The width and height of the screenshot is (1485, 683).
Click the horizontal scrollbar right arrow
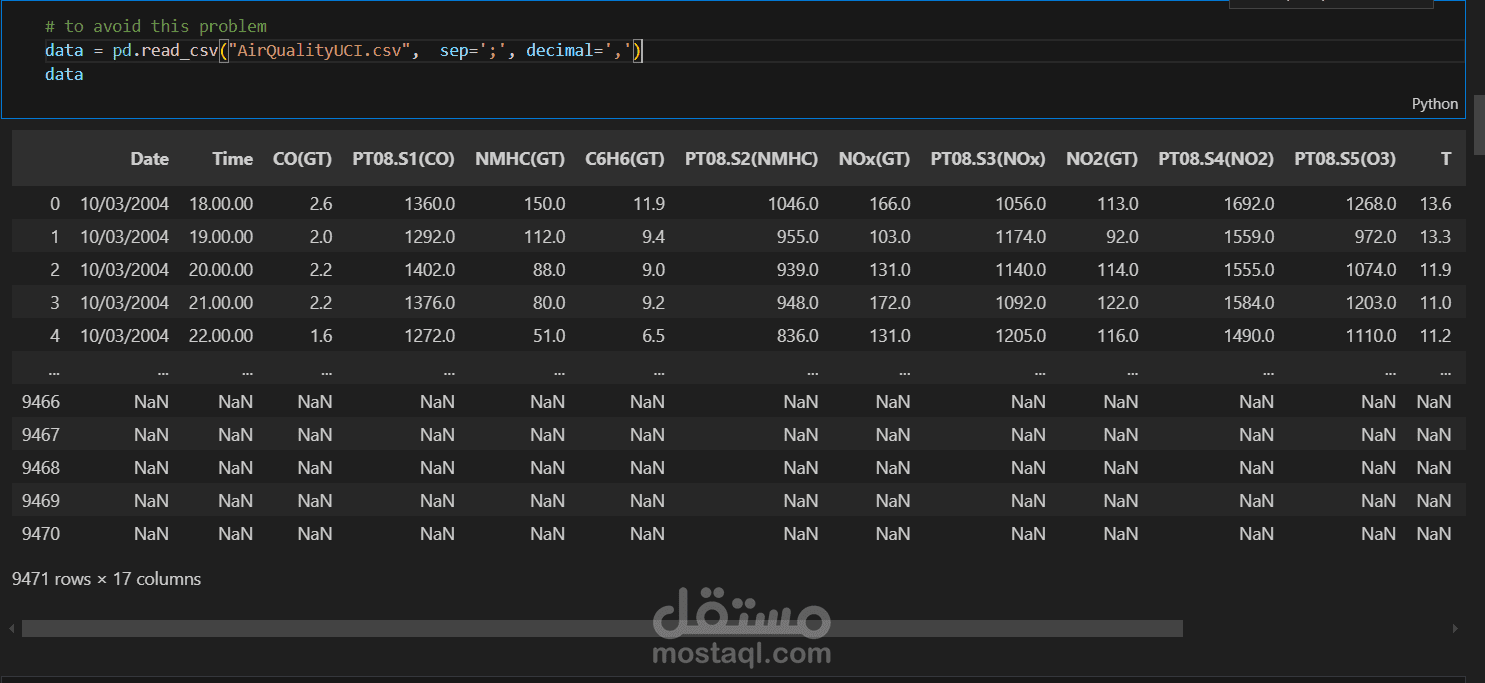tap(1455, 628)
